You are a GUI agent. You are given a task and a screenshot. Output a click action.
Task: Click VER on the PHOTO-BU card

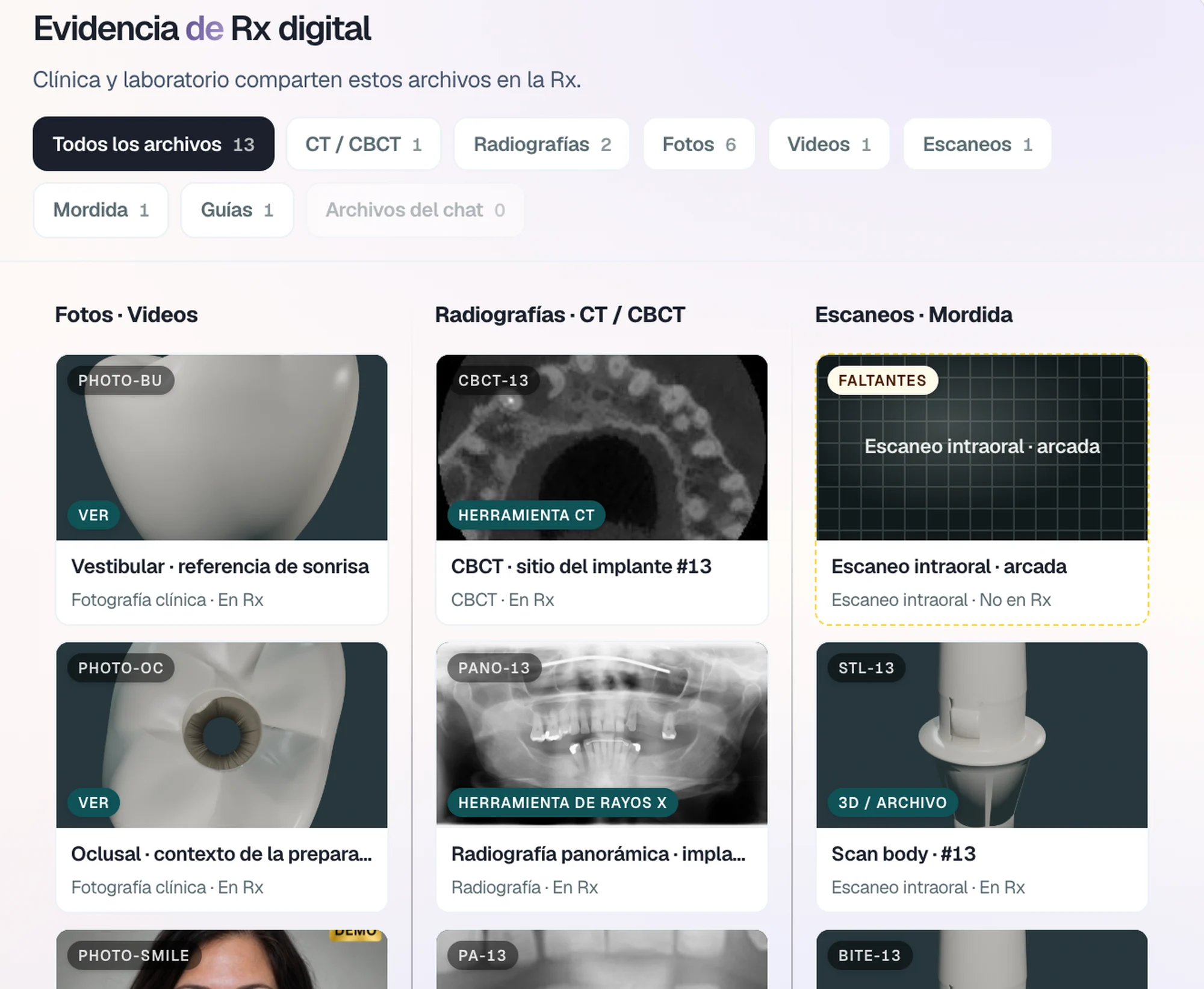93,515
